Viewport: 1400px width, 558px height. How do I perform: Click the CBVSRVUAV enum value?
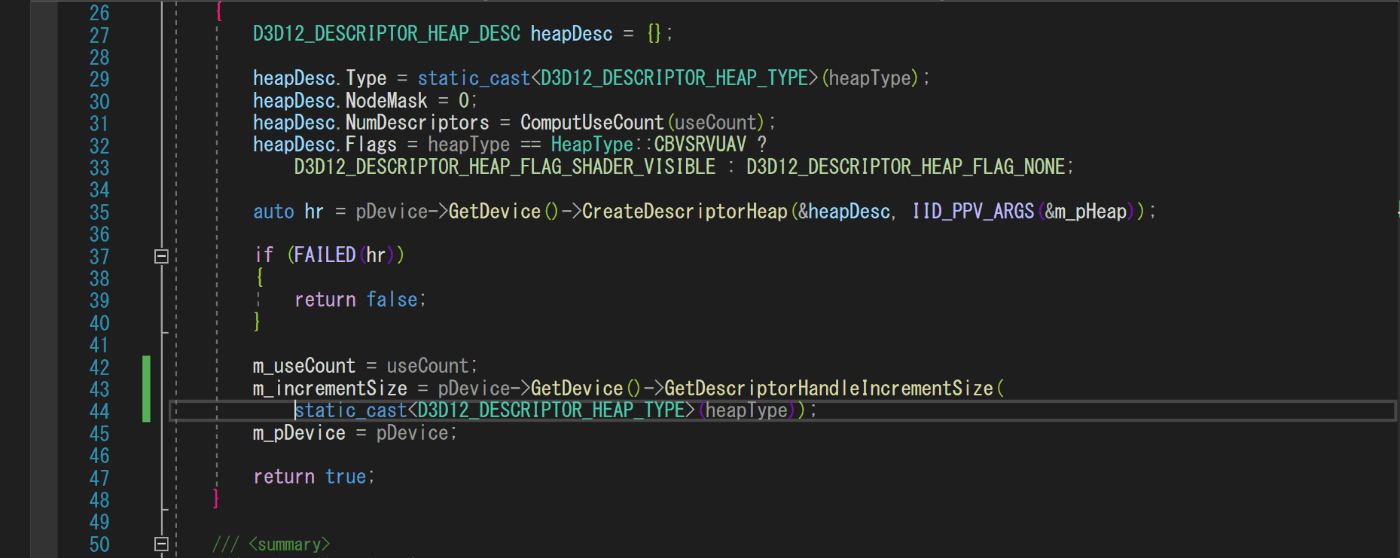tap(700, 145)
